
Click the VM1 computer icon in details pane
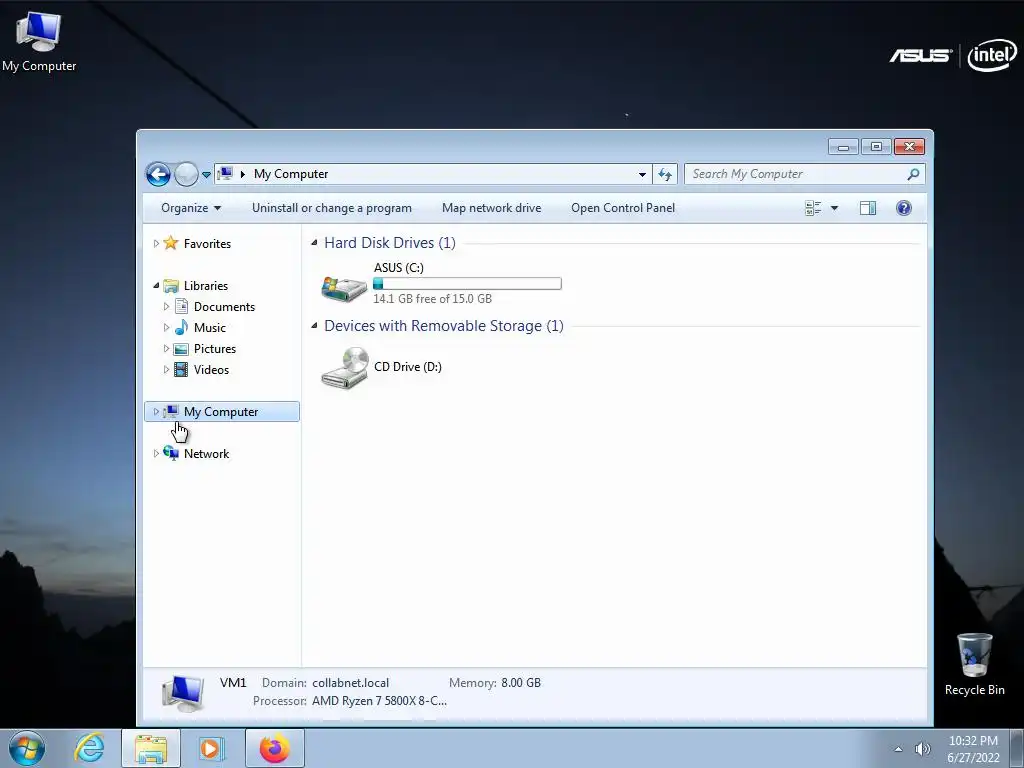(x=183, y=692)
